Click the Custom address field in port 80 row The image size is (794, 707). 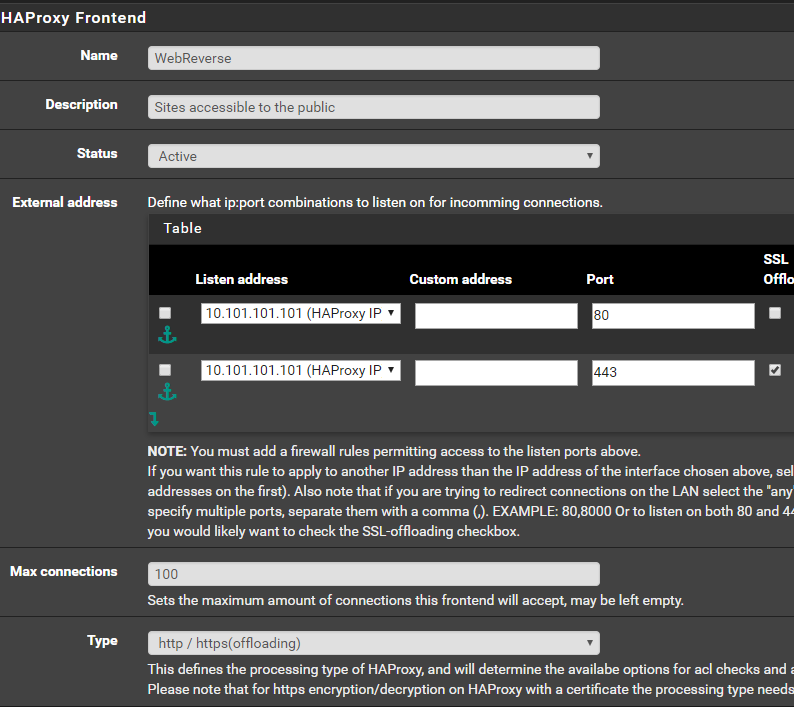[x=496, y=316]
